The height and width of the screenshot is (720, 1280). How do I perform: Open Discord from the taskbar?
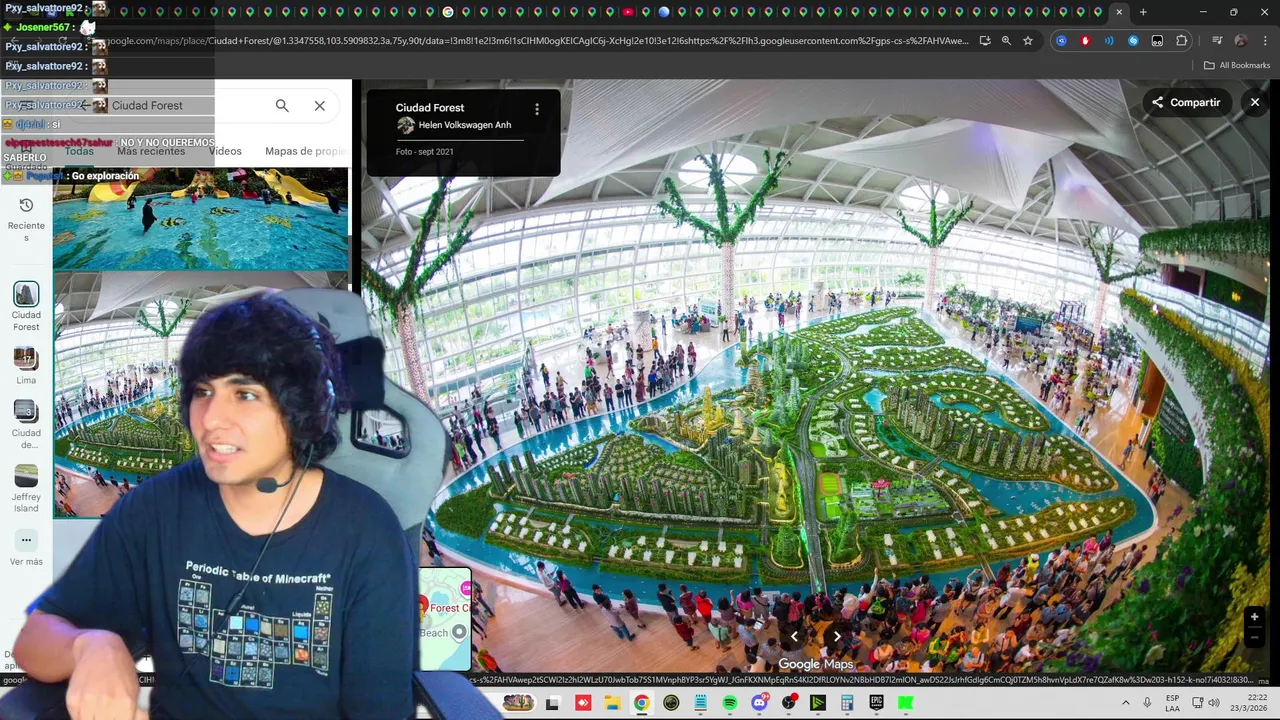(760, 703)
